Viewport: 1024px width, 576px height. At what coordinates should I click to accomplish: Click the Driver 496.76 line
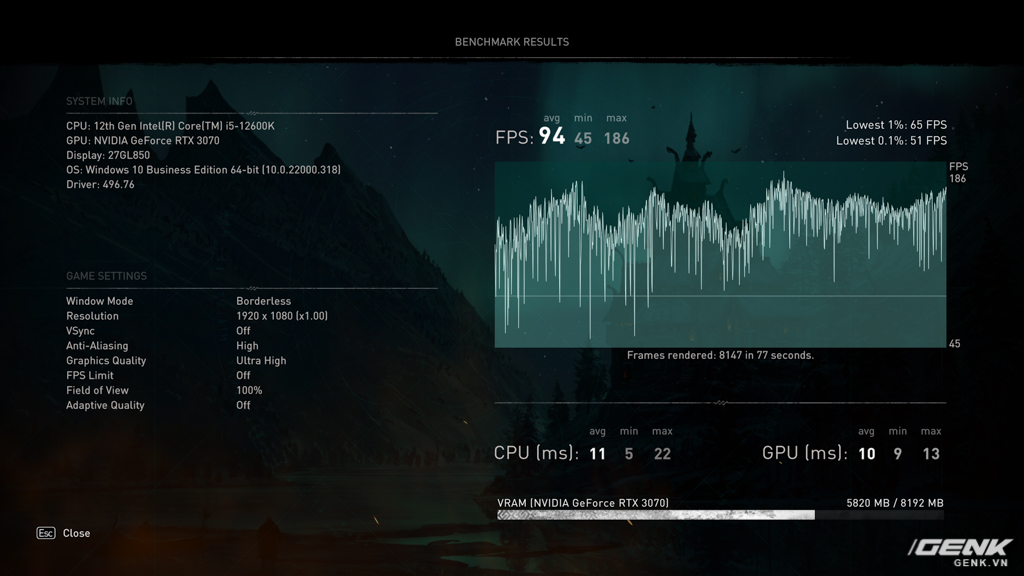point(100,185)
